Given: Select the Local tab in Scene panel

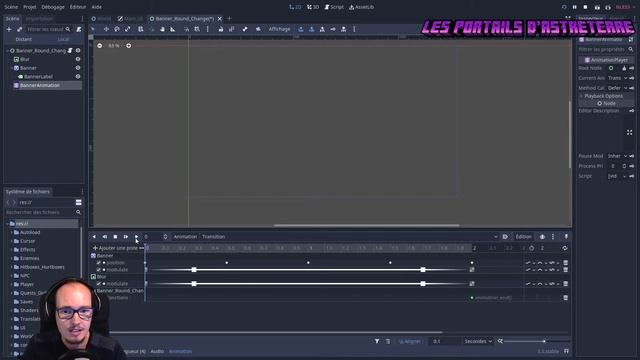Looking at the screenshot, I should click(x=63, y=39).
